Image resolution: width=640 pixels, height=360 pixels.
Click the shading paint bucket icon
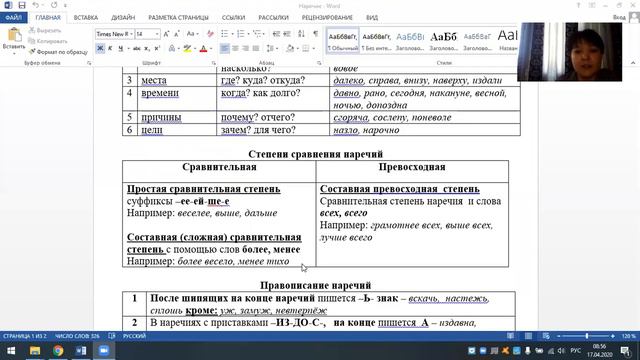pos(290,49)
